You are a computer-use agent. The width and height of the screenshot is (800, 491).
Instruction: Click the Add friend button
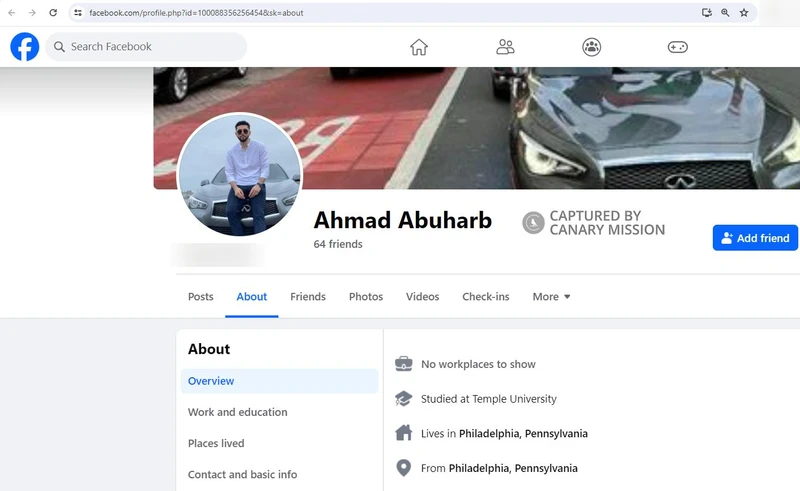coord(755,238)
